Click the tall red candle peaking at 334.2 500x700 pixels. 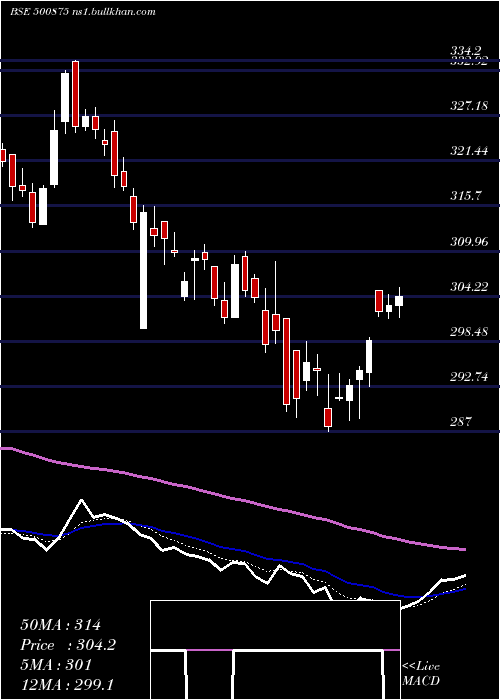point(75,95)
